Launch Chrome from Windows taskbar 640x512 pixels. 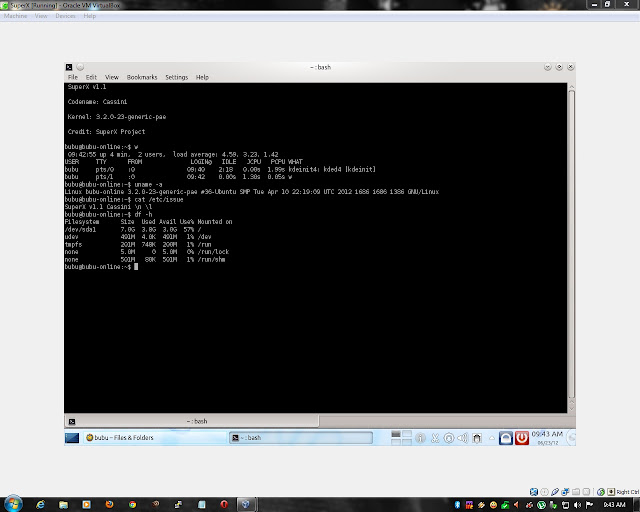[132, 504]
